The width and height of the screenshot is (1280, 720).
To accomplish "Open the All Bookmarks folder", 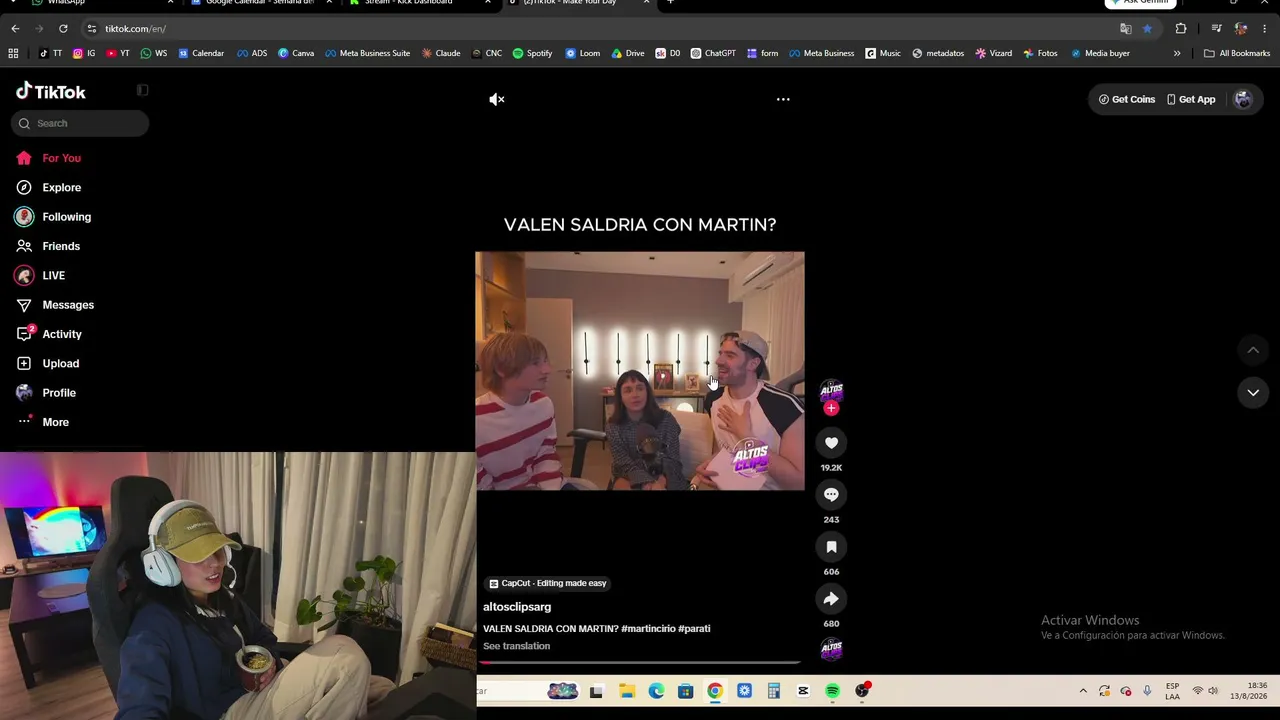I will (1237, 53).
